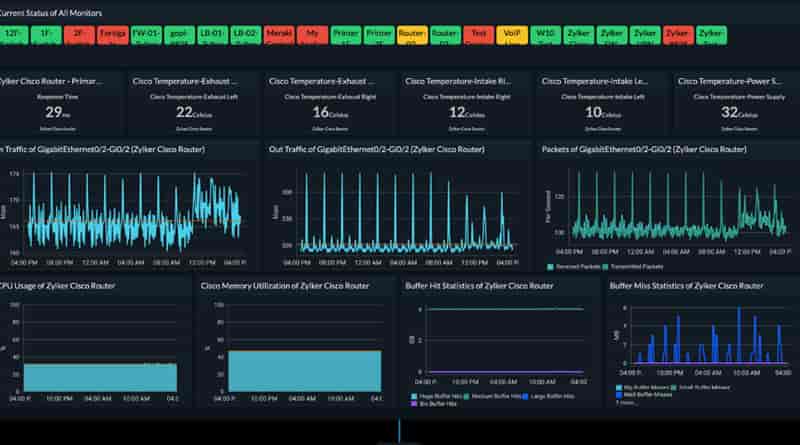Select the red Fortiga monitor tile
Viewport: 800px width, 445px height.
pyautogui.click(x=112, y=35)
